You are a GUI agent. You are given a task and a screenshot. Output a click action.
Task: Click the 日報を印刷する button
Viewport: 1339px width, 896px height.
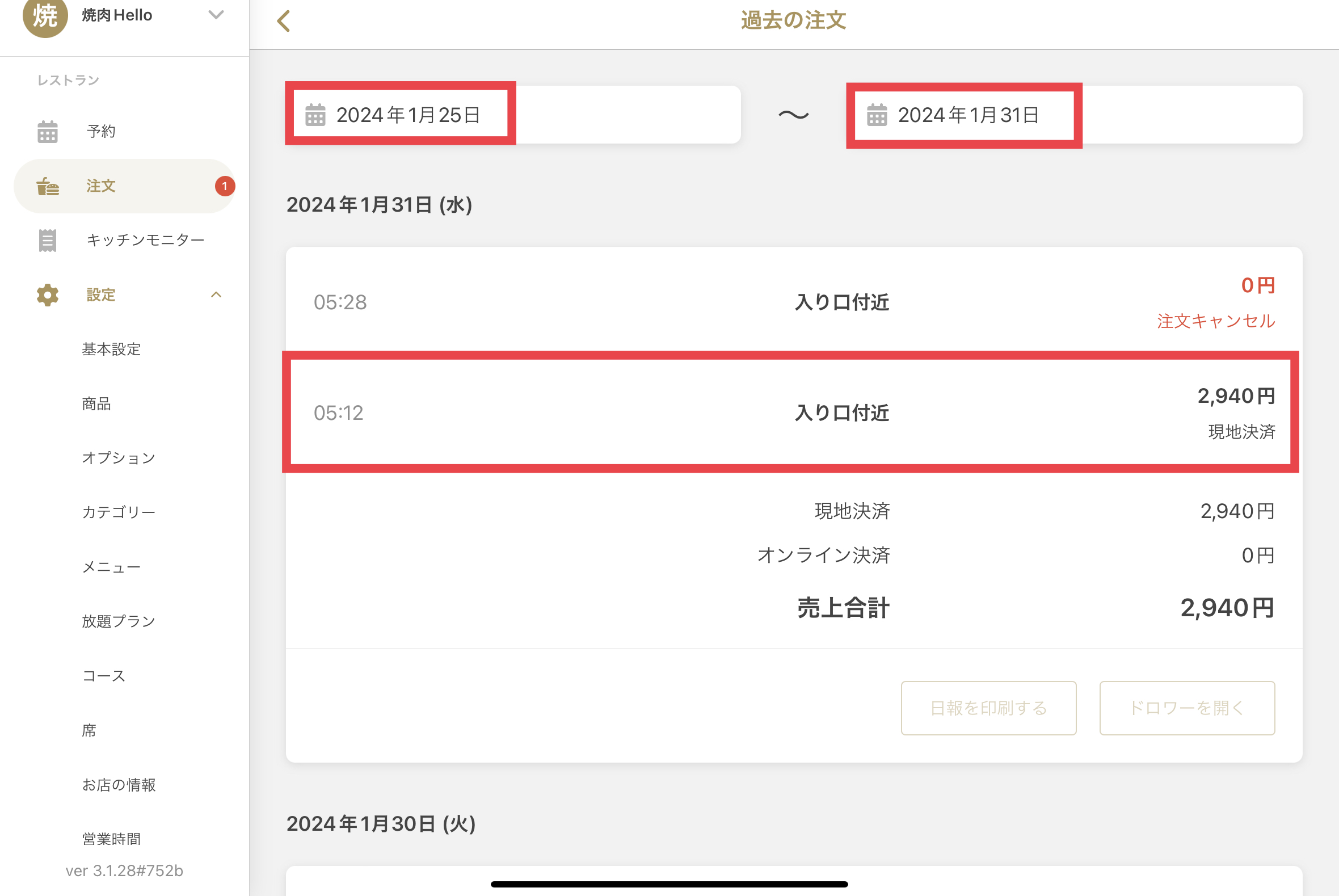[989, 708]
